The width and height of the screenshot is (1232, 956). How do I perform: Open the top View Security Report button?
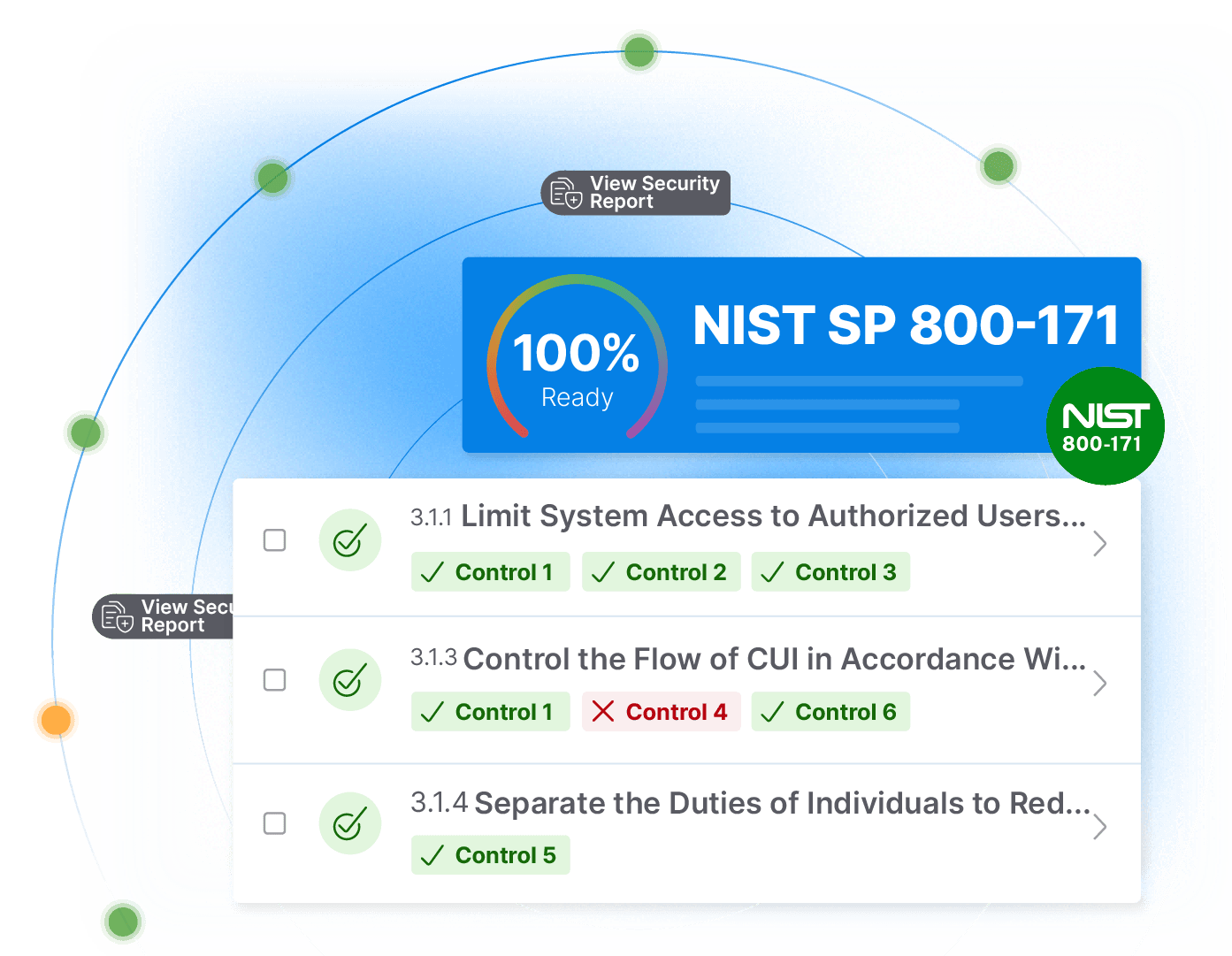(636, 193)
